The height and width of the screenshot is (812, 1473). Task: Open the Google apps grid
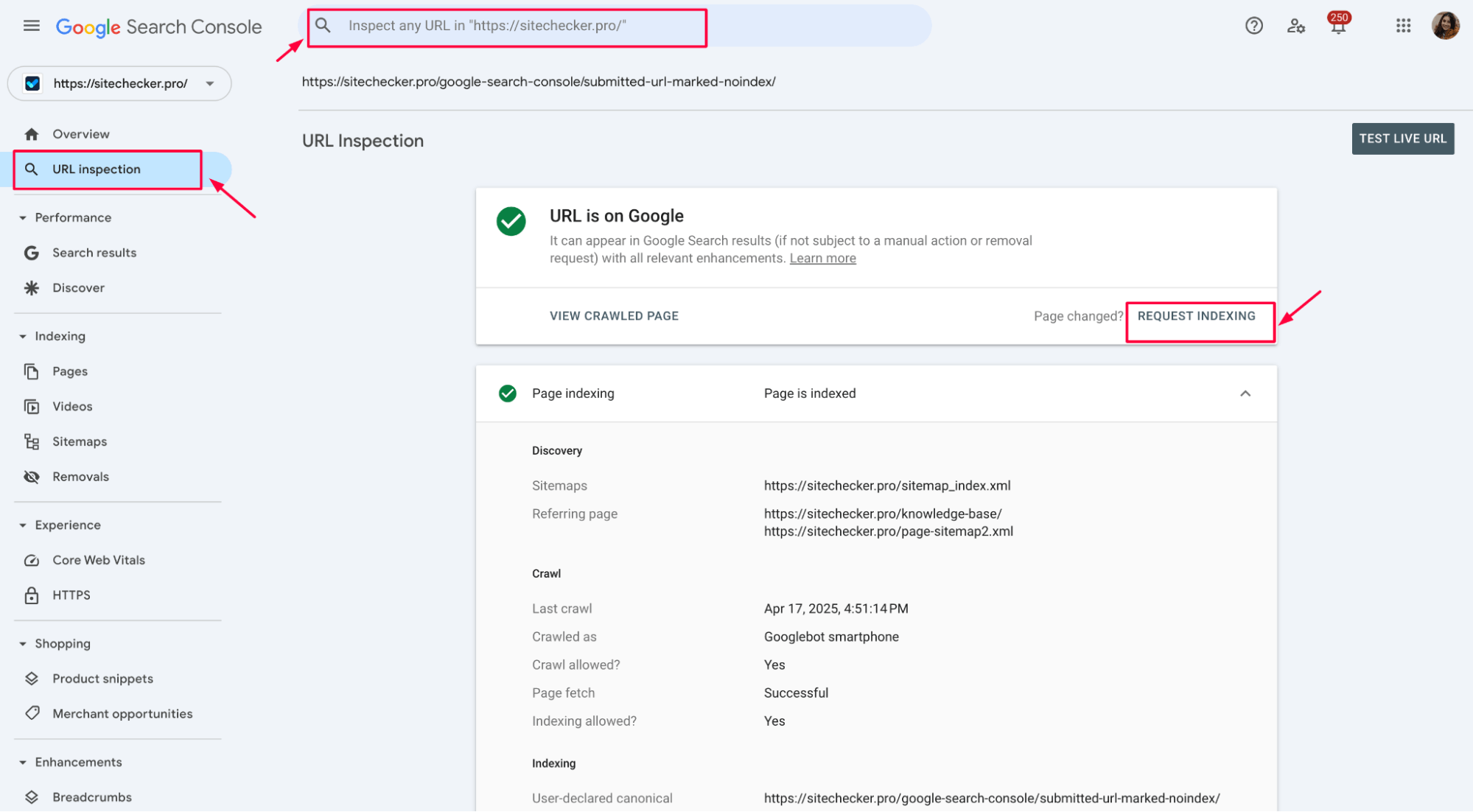[x=1403, y=26]
